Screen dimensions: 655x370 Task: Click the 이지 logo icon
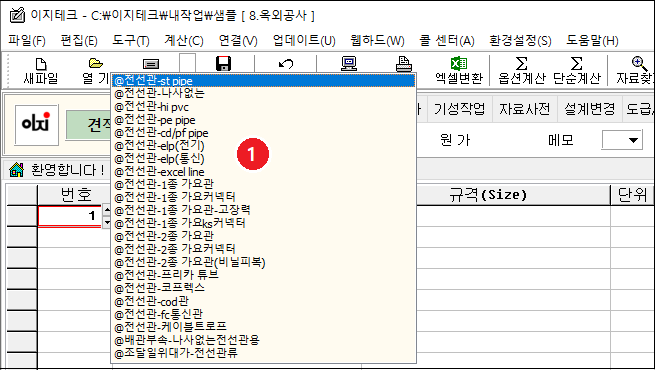(x=36, y=125)
